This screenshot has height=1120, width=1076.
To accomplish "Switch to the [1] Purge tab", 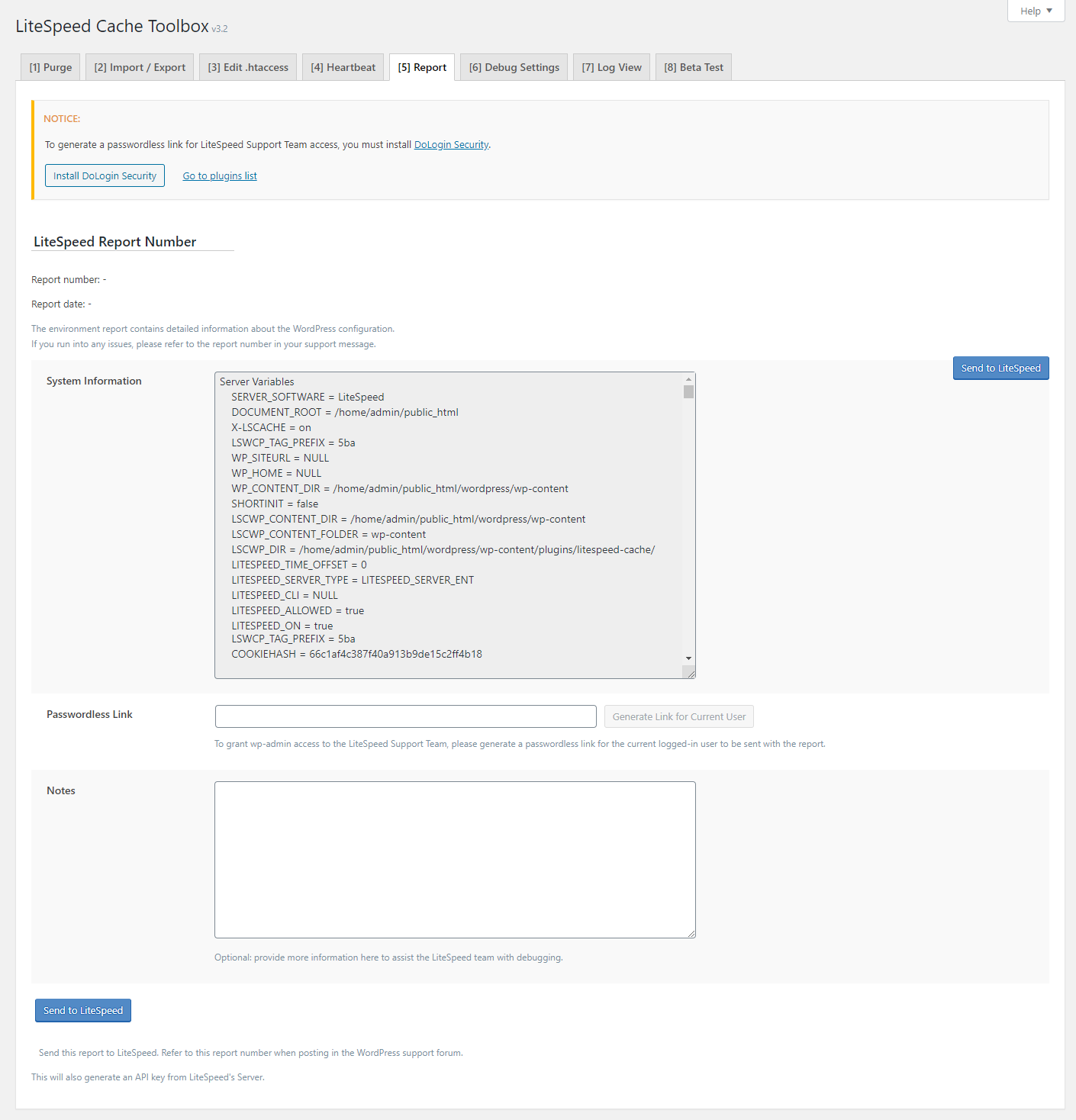I will 50,67.
